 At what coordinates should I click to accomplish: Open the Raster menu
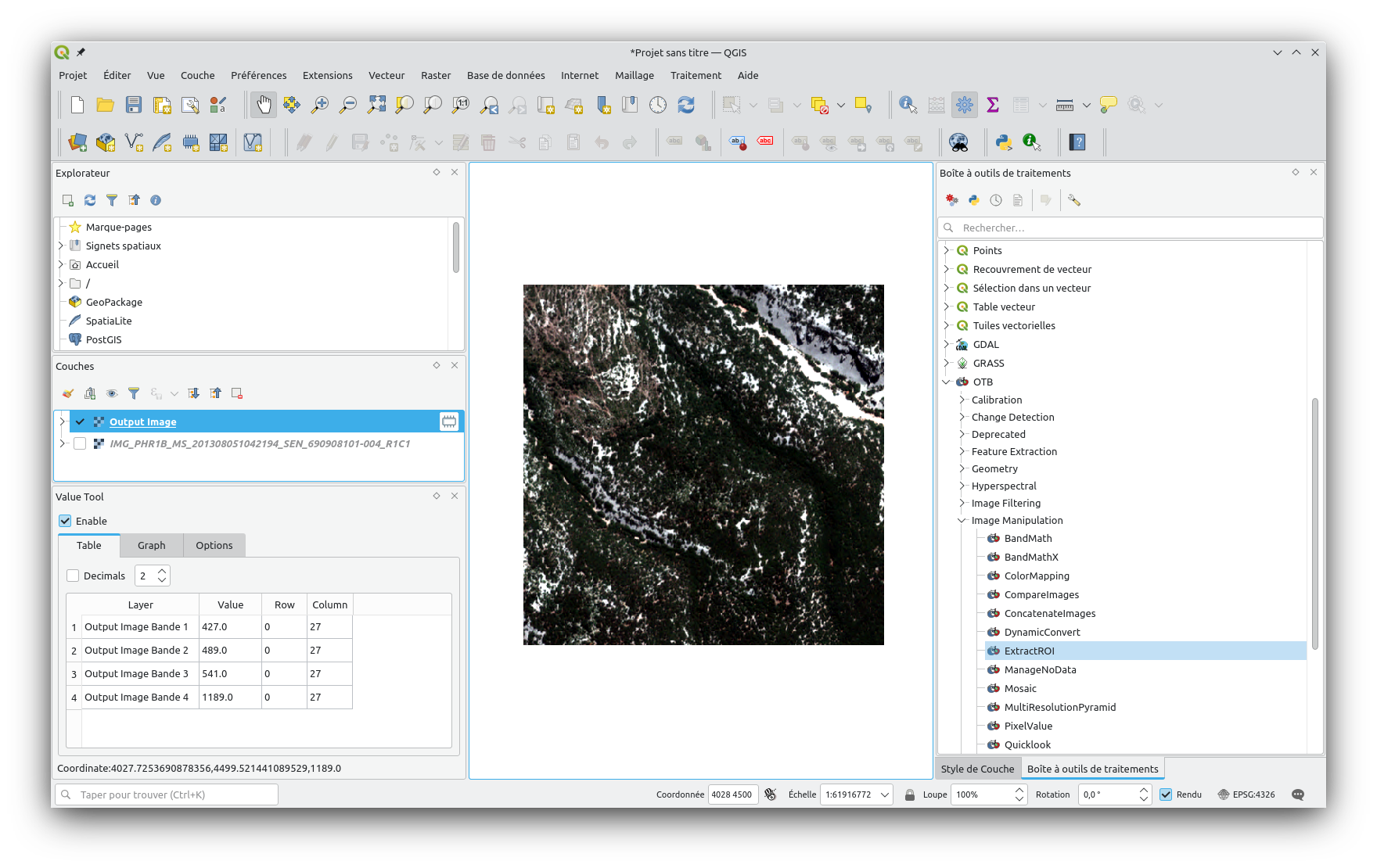(435, 75)
